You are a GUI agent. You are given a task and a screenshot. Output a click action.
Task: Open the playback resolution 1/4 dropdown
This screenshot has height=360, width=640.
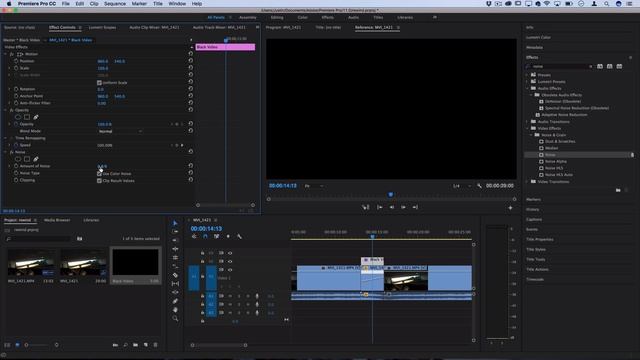click(x=461, y=186)
